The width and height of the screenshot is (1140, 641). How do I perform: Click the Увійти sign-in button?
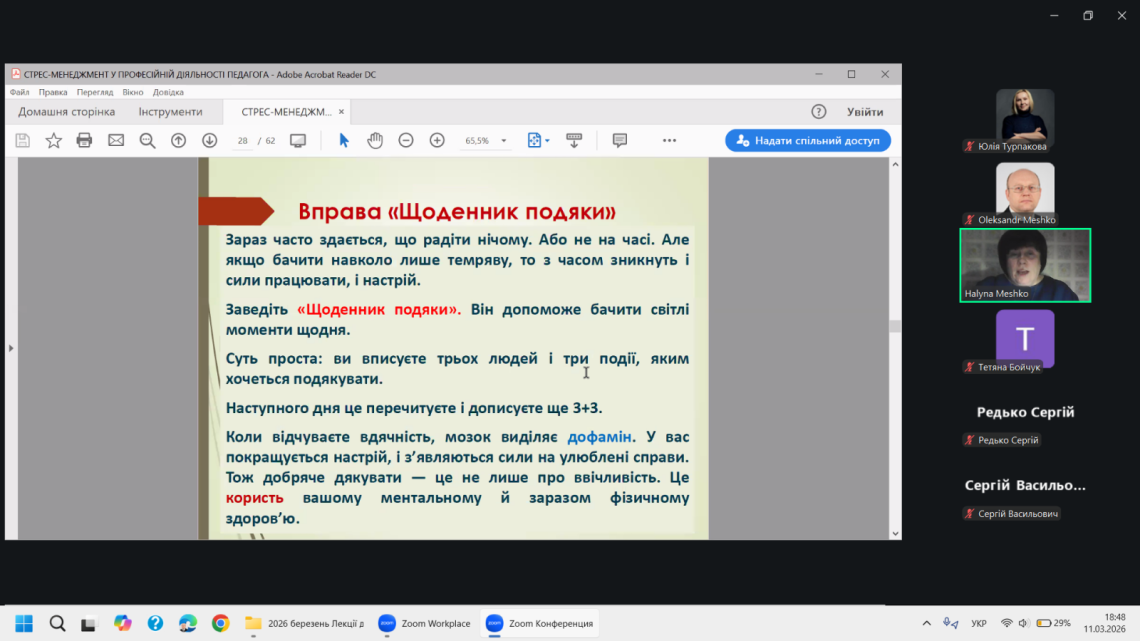[x=865, y=112]
